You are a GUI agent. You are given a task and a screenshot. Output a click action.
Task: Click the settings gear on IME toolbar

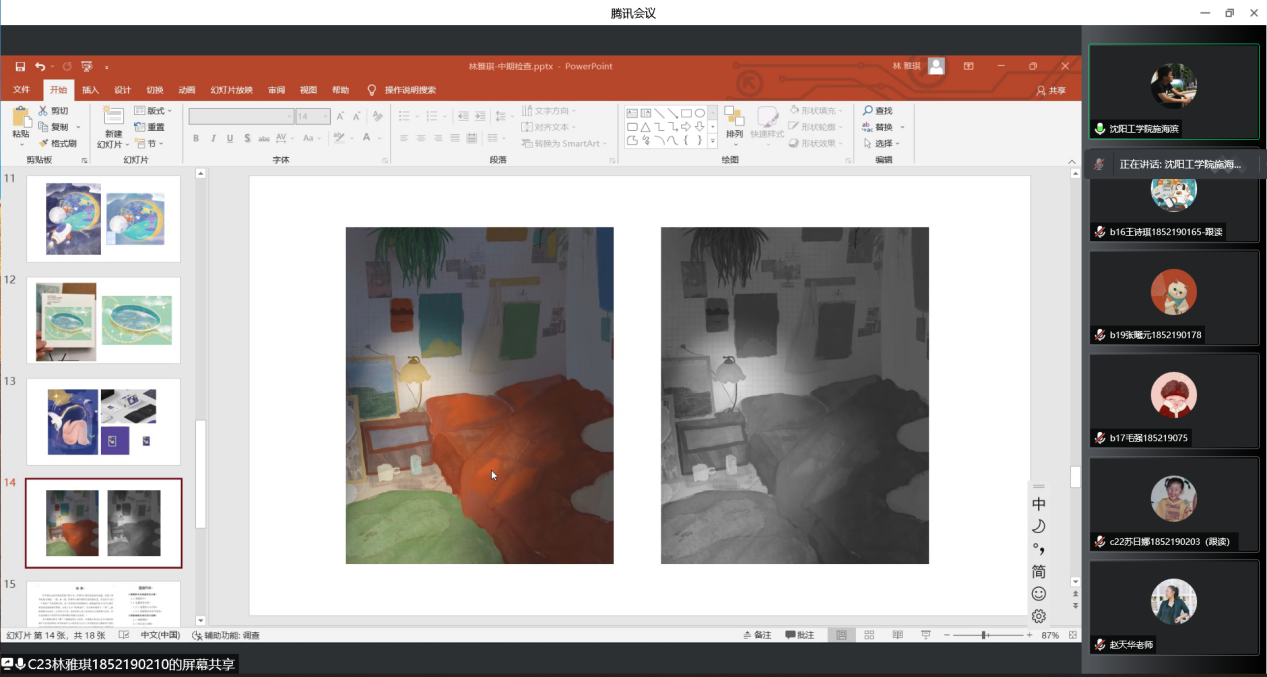point(1039,616)
